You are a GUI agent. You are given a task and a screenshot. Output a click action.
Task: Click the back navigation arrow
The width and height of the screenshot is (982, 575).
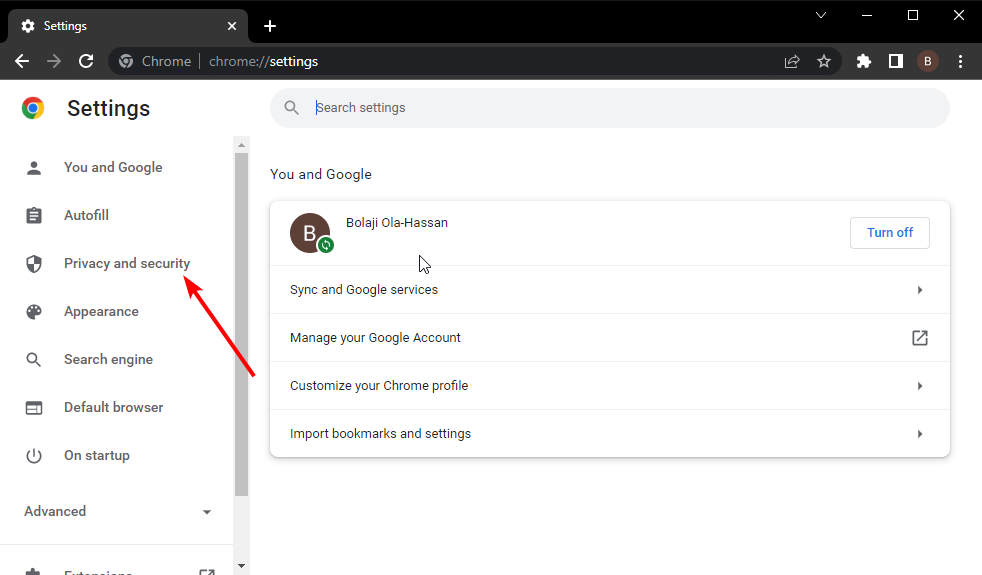coord(22,61)
